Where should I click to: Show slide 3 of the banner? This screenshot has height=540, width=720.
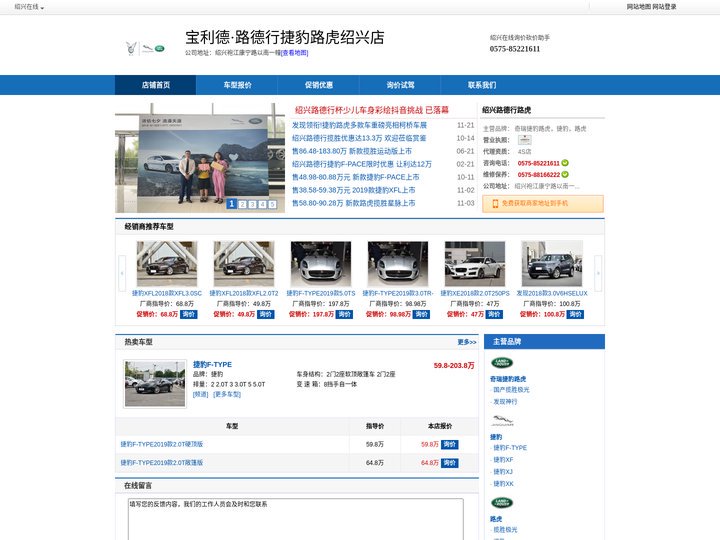253,204
